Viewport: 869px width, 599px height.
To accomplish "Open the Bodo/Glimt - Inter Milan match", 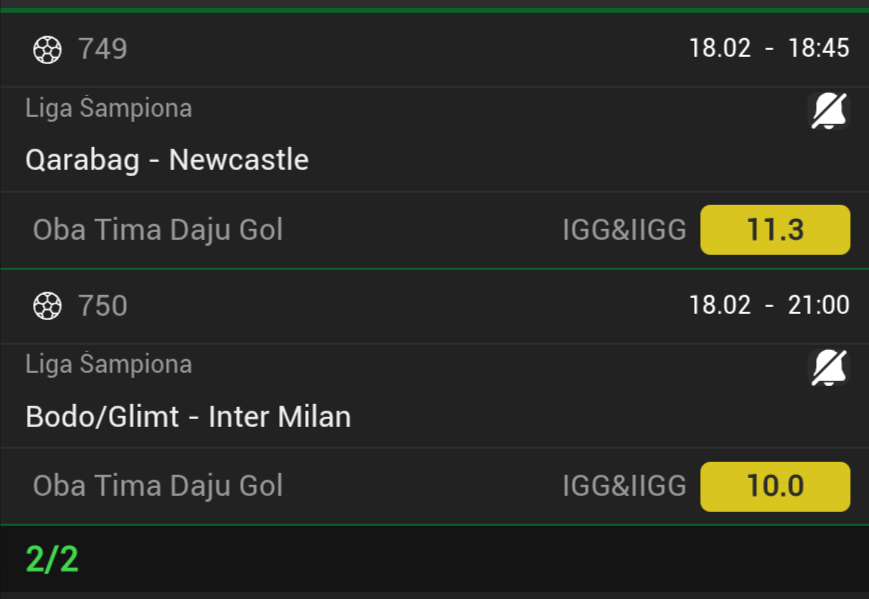I will (x=188, y=416).
